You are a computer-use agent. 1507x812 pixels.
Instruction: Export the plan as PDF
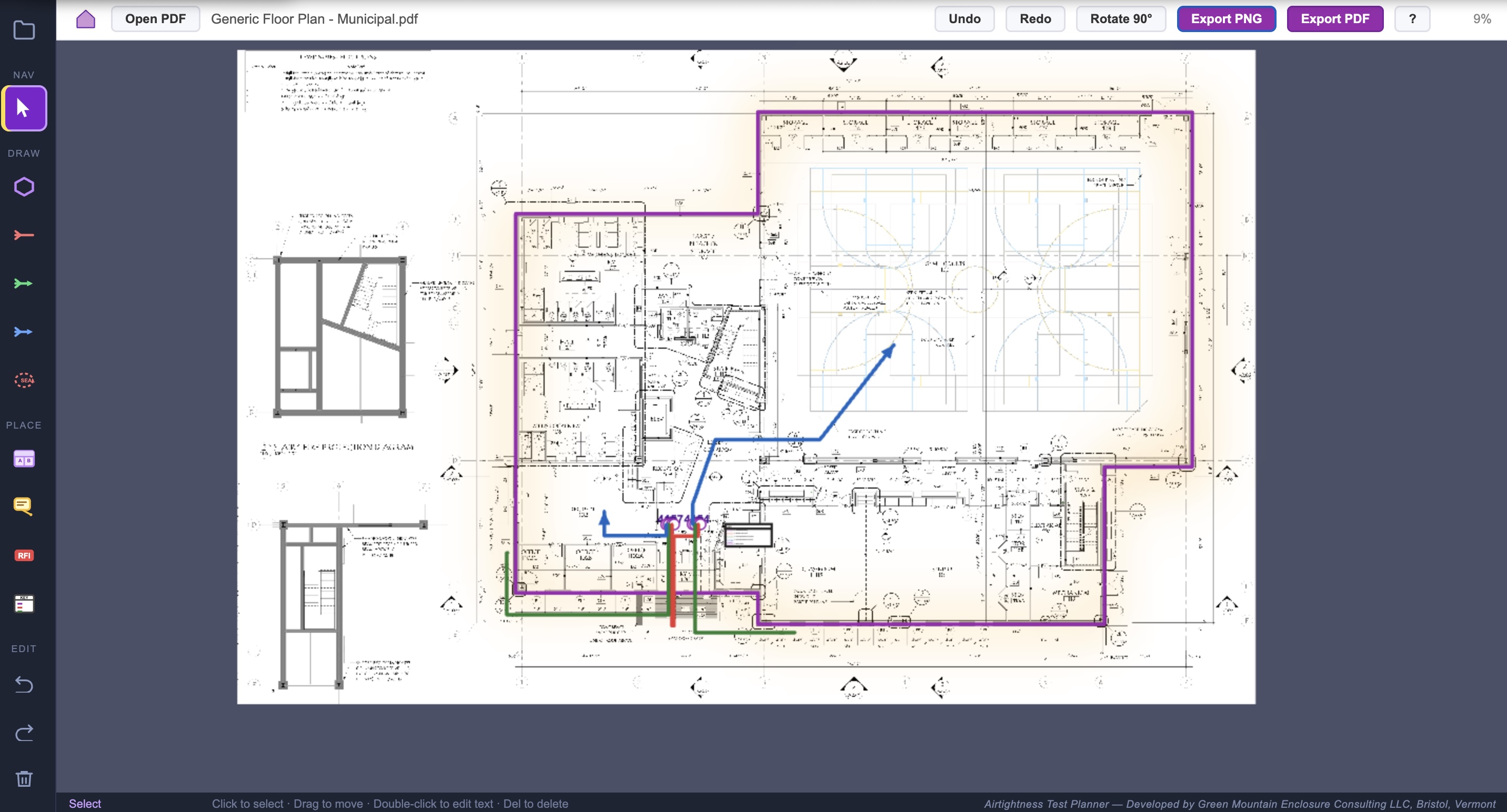click(x=1334, y=18)
